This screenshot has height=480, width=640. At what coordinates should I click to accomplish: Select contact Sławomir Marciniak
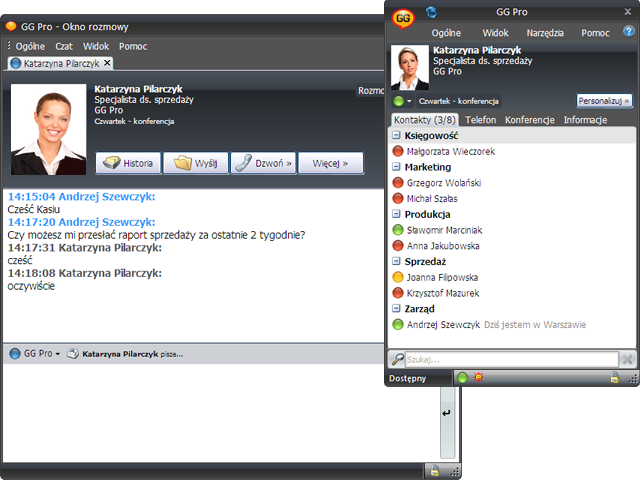pos(444,230)
